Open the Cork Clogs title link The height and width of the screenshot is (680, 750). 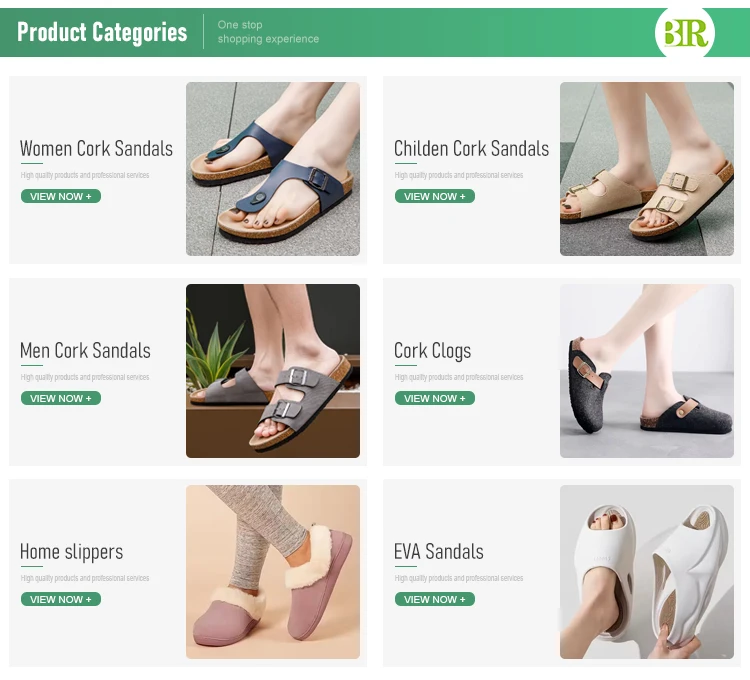coord(432,351)
